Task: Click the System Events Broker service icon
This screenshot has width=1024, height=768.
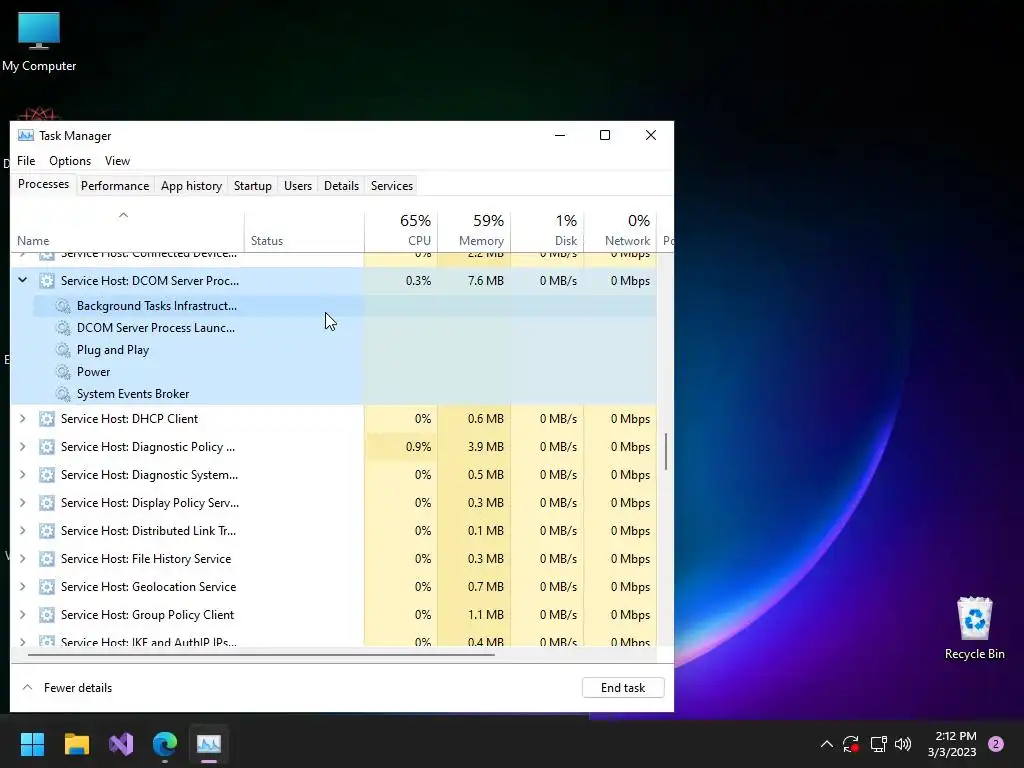Action: tap(63, 394)
